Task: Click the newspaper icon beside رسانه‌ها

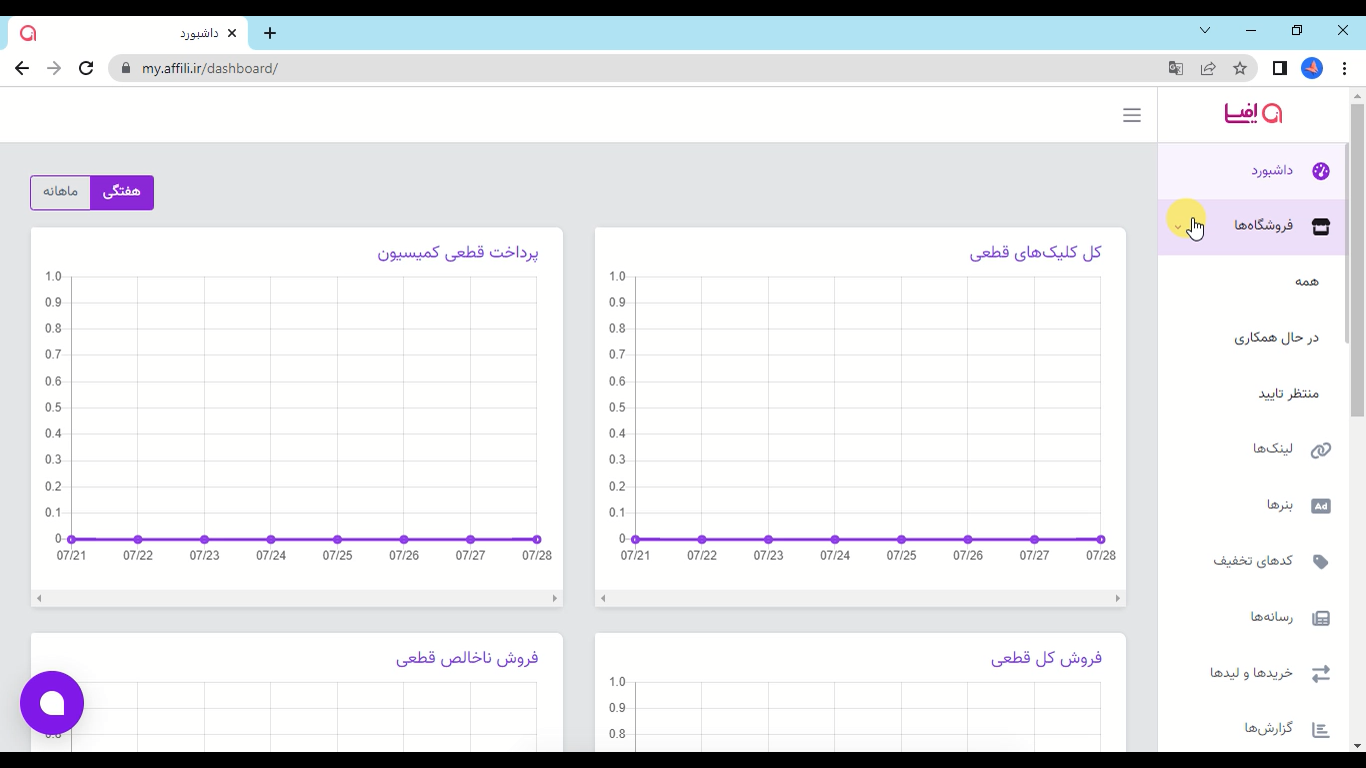Action: [1320, 618]
